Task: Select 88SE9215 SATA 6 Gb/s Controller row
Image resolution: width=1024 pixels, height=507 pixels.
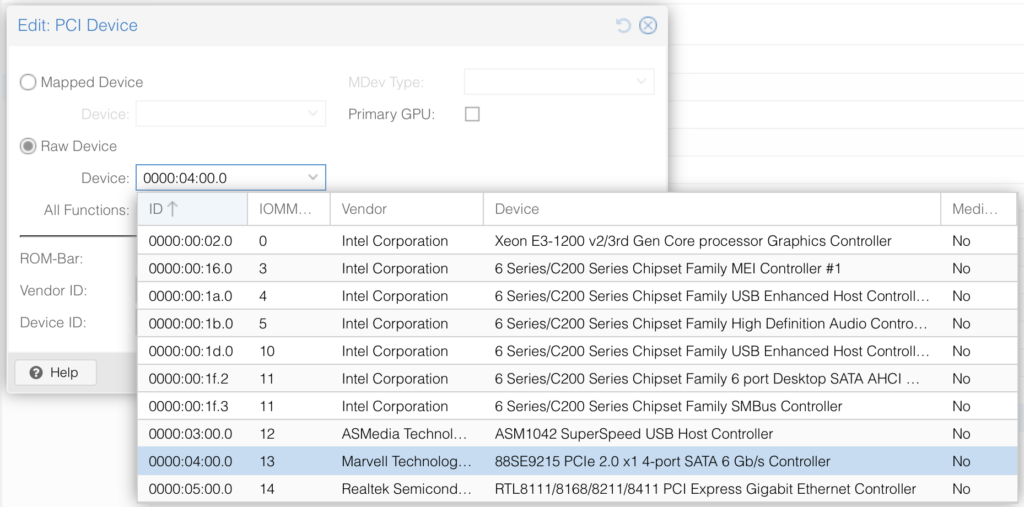Action: coord(577,461)
